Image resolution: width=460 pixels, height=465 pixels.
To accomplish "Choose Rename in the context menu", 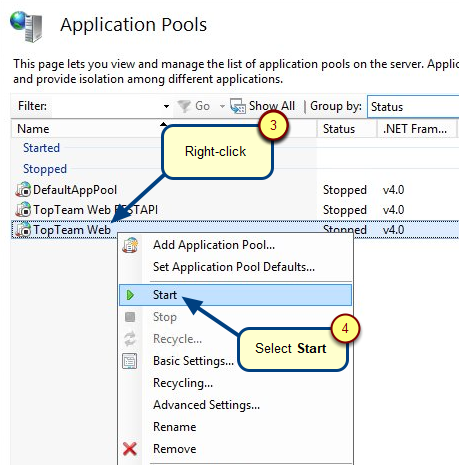I will point(174,427).
